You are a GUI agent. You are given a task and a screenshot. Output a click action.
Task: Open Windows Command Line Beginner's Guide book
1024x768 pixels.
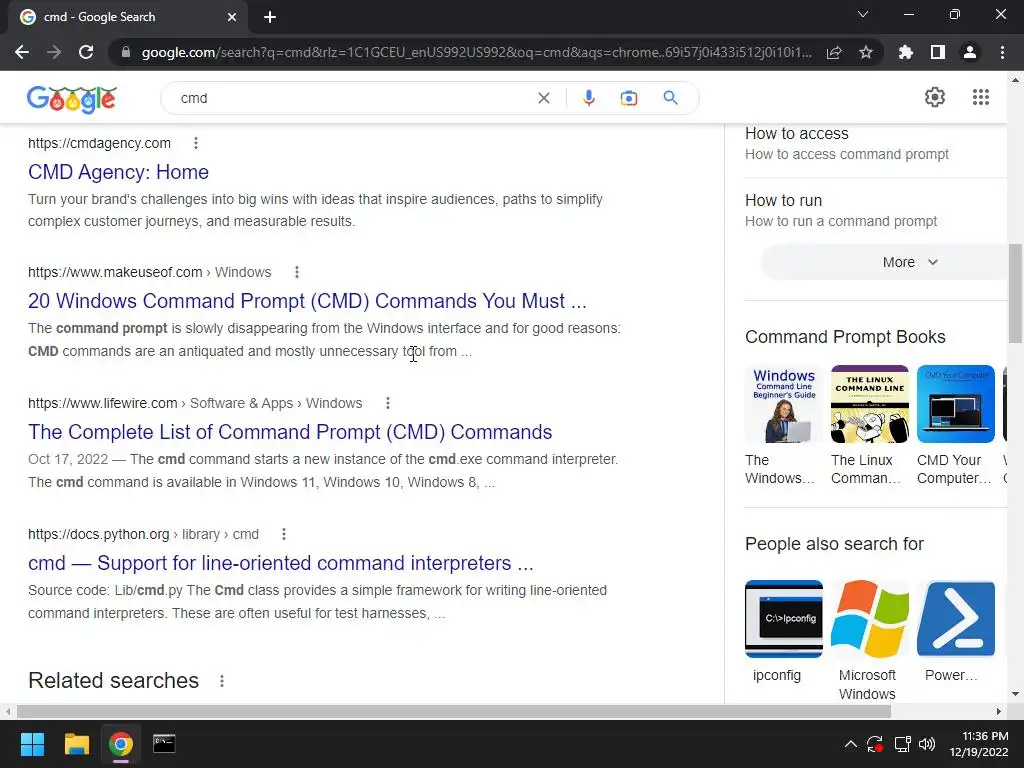click(x=784, y=404)
